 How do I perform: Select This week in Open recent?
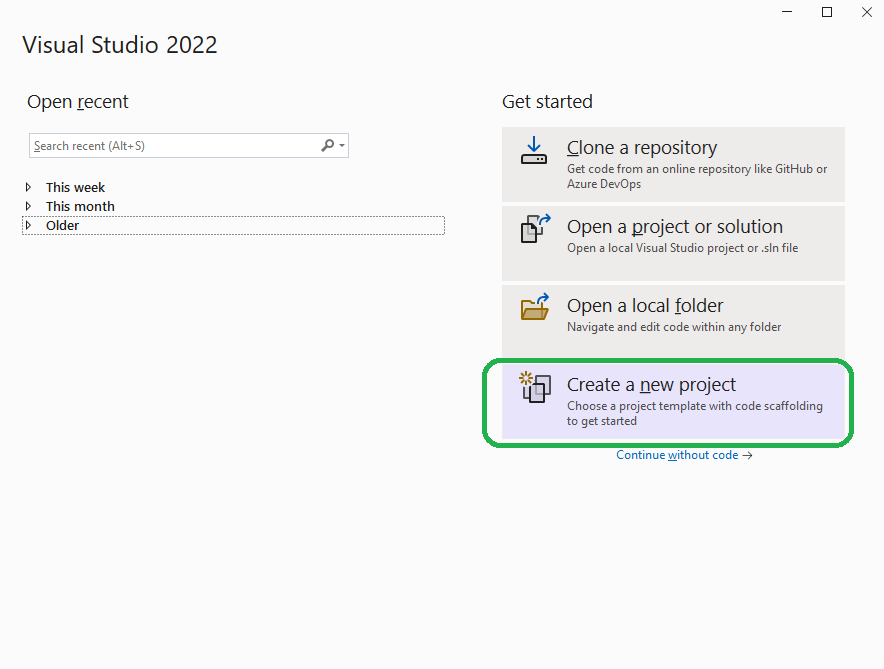click(75, 187)
